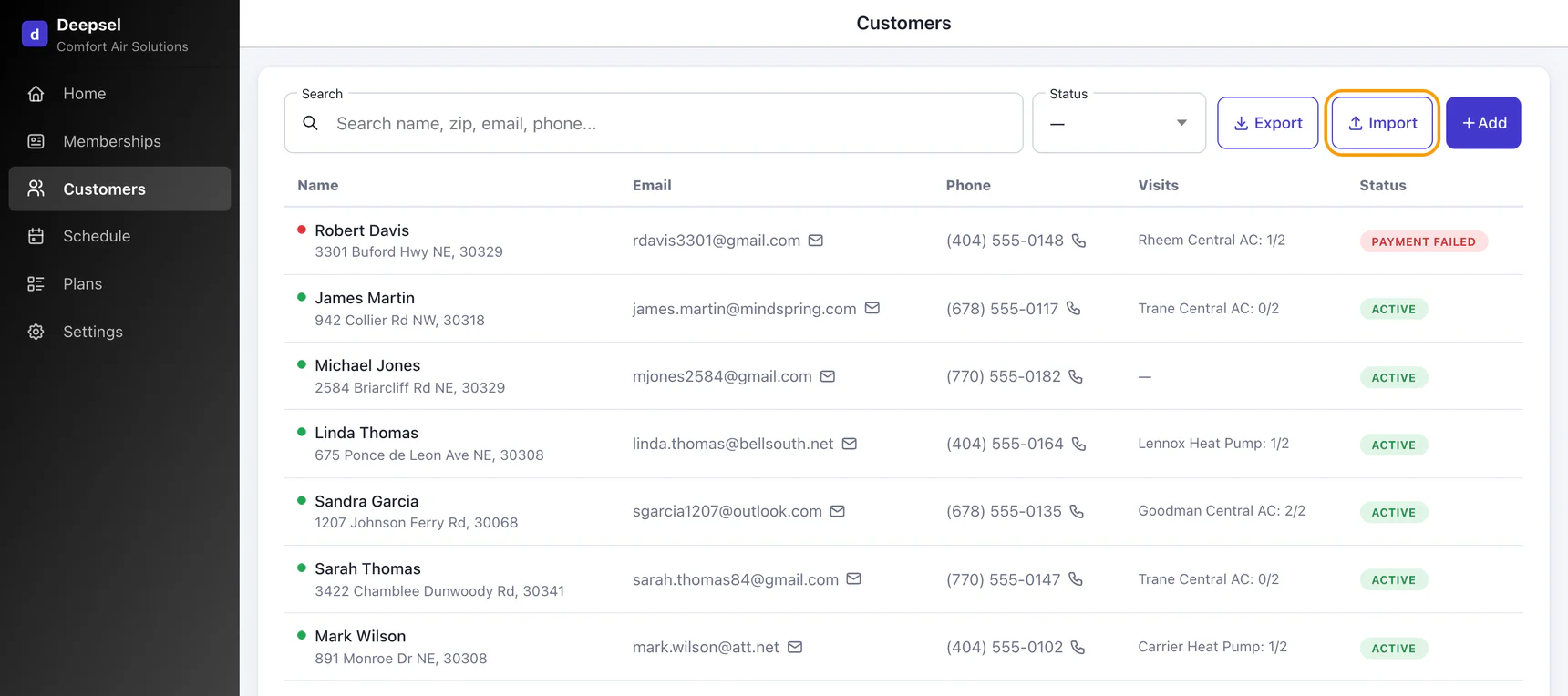Image resolution: width=1568 pixels, height=696 pixels.
Task: Click phone number (678) 555-0135
Action: [1004, 511]
